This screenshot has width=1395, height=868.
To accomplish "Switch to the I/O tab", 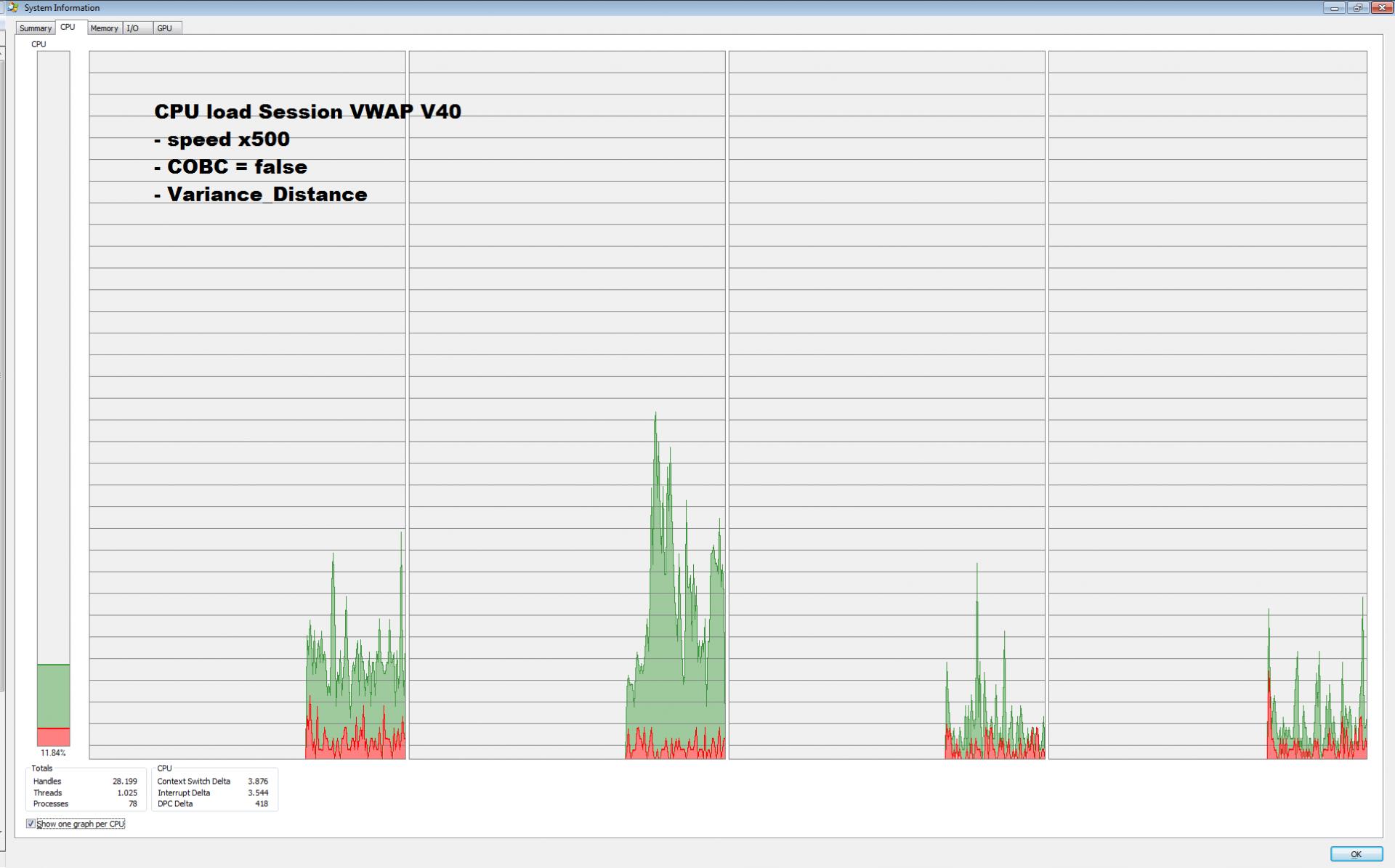I will [133, 28].
